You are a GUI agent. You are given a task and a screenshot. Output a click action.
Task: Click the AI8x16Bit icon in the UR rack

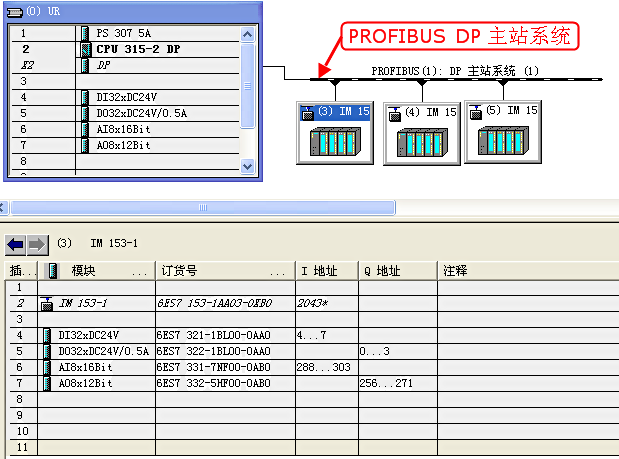click(x=85, y=129)
